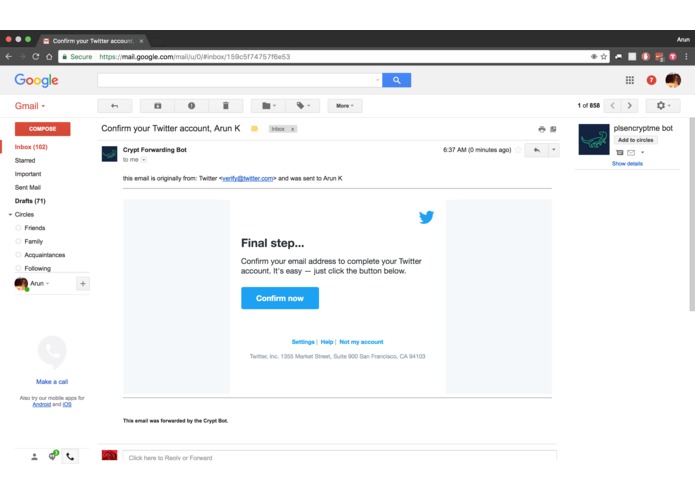Select the Following circle

pos(37,268)
